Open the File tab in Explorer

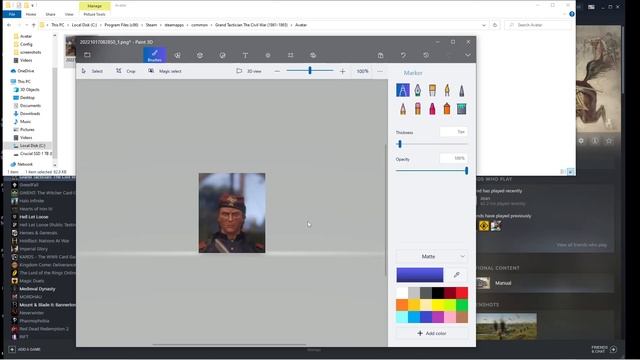tap(12, 14)
